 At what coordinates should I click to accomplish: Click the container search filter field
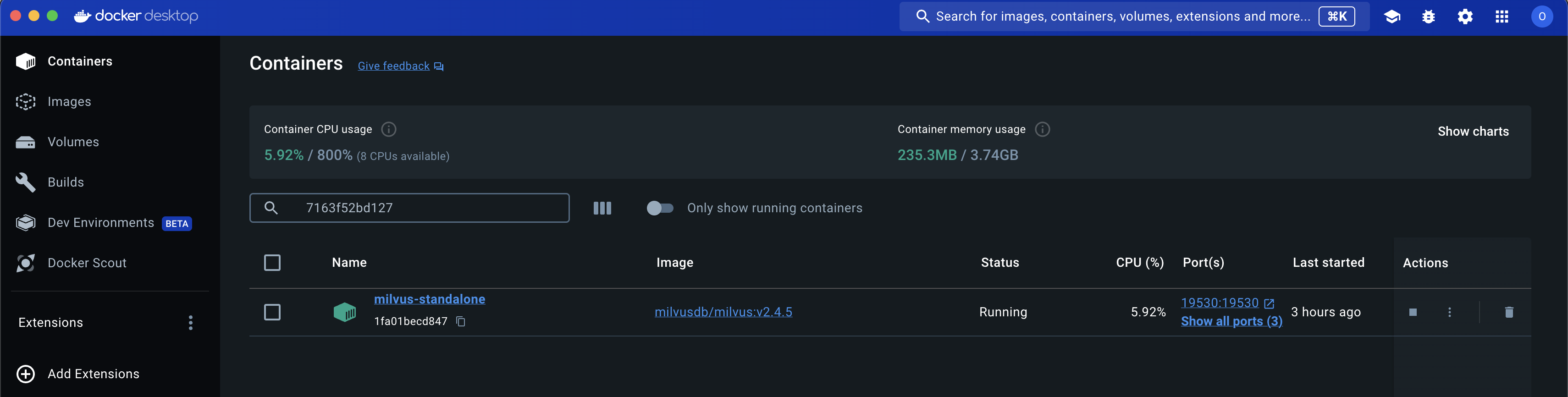[x=410, y=208]
